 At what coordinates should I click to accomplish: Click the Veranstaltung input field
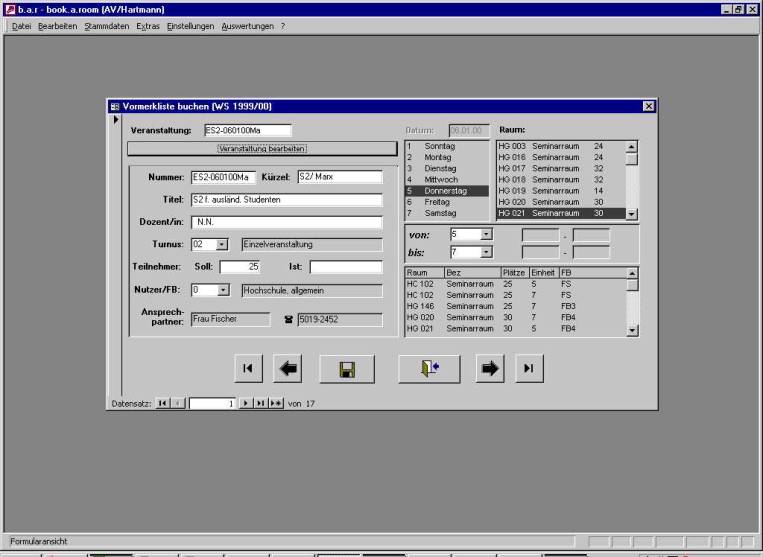pos(248,130)
